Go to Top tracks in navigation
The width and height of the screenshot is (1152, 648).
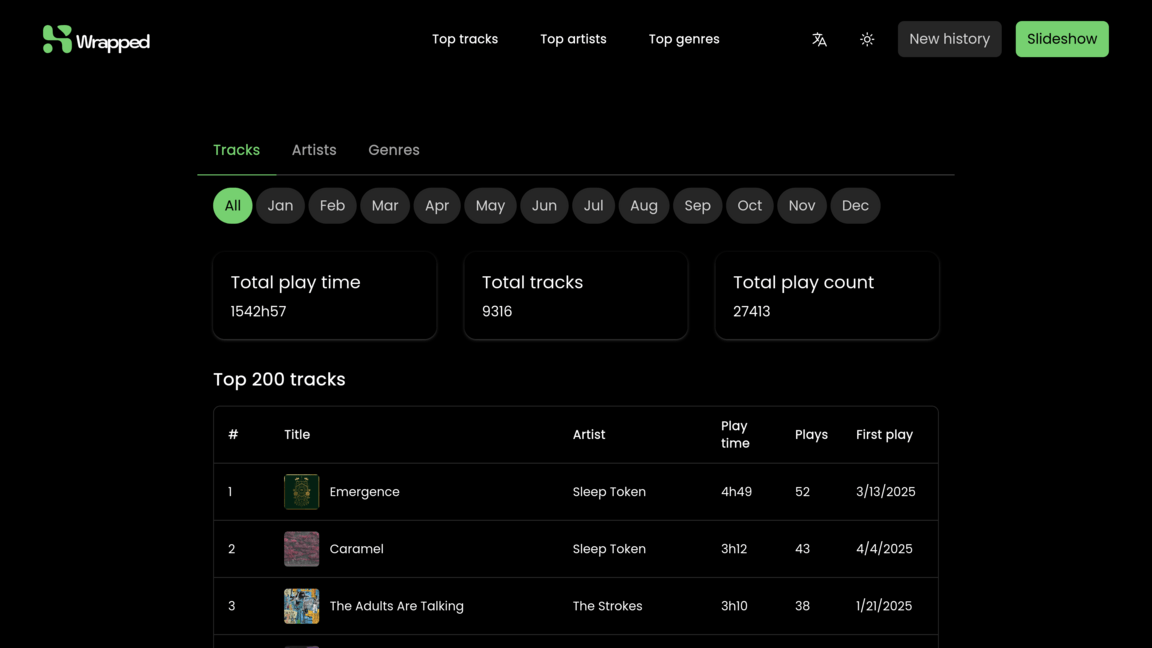pyautogui.click(x=465, y=39)
